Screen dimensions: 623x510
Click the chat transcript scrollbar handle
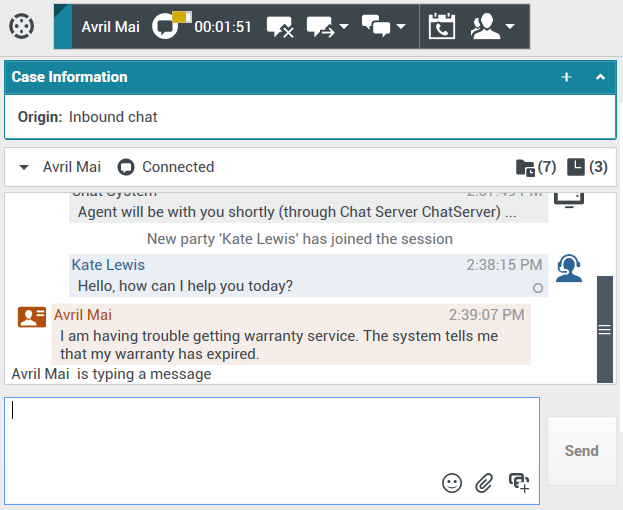coord(604,329)
